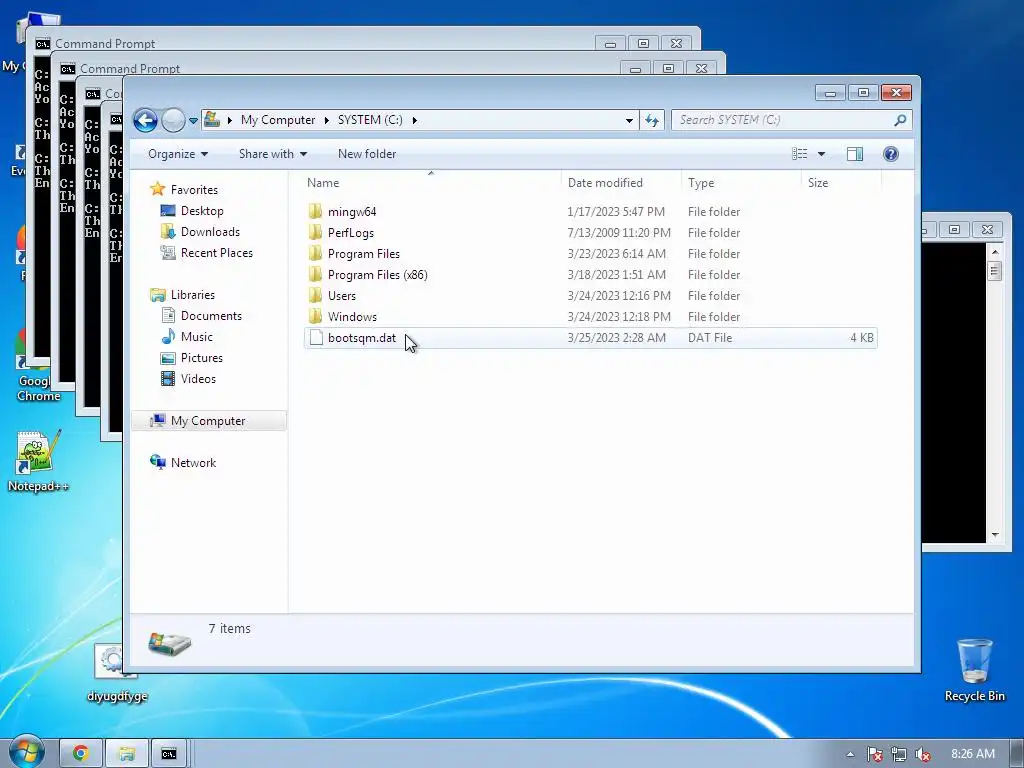Sort by the Name column header
The width and height of the screenshot is (1024, 768).
coord(431,183)
